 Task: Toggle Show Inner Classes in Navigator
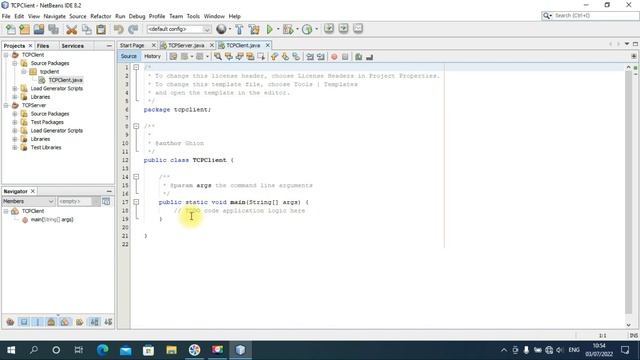[65, 322]
